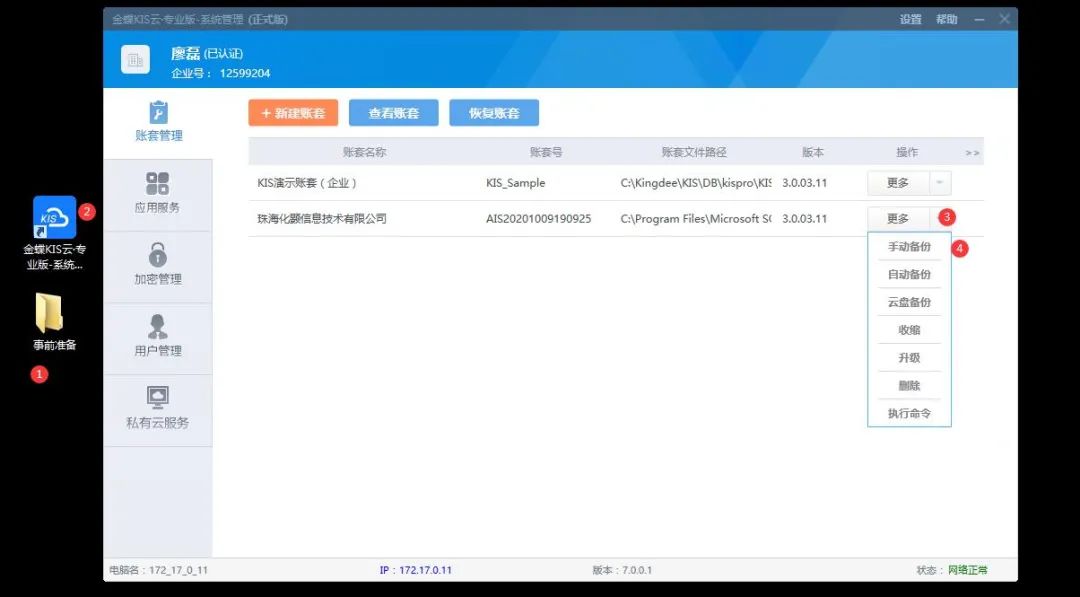The width and height of the screenshot is (1080, 597).
Task: Expand dropdown arrow beside KIS演示账套 更多
Action: click(940, 183)
